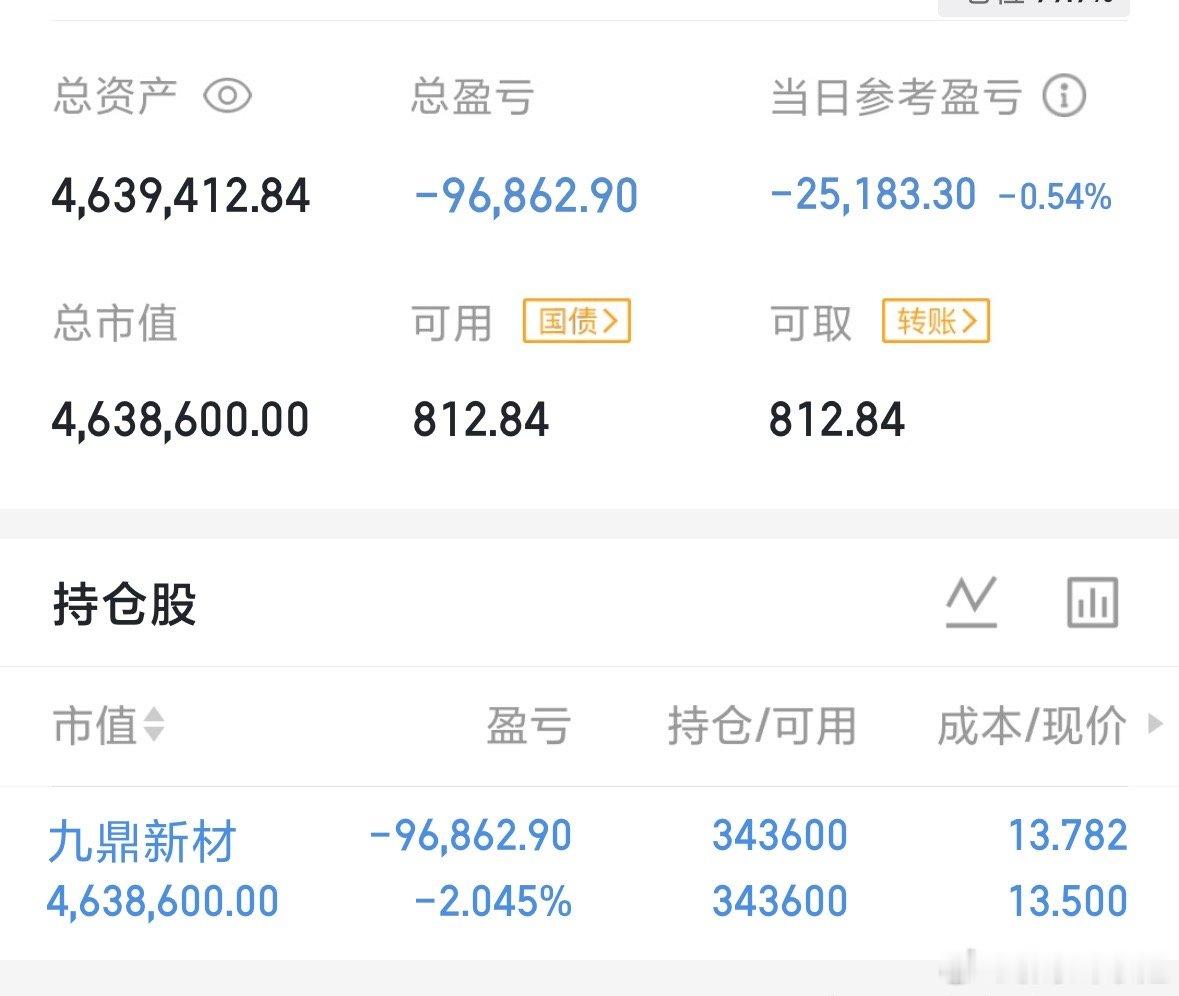Tap total profit-loss value -96,862.90
The width and height of the screenshot is (1179, 996).
coord(526,195)
